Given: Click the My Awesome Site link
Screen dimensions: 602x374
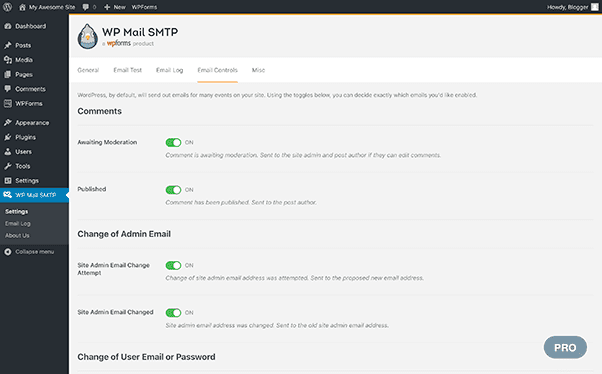Looking at the screenshot, I should coord(52,7).
